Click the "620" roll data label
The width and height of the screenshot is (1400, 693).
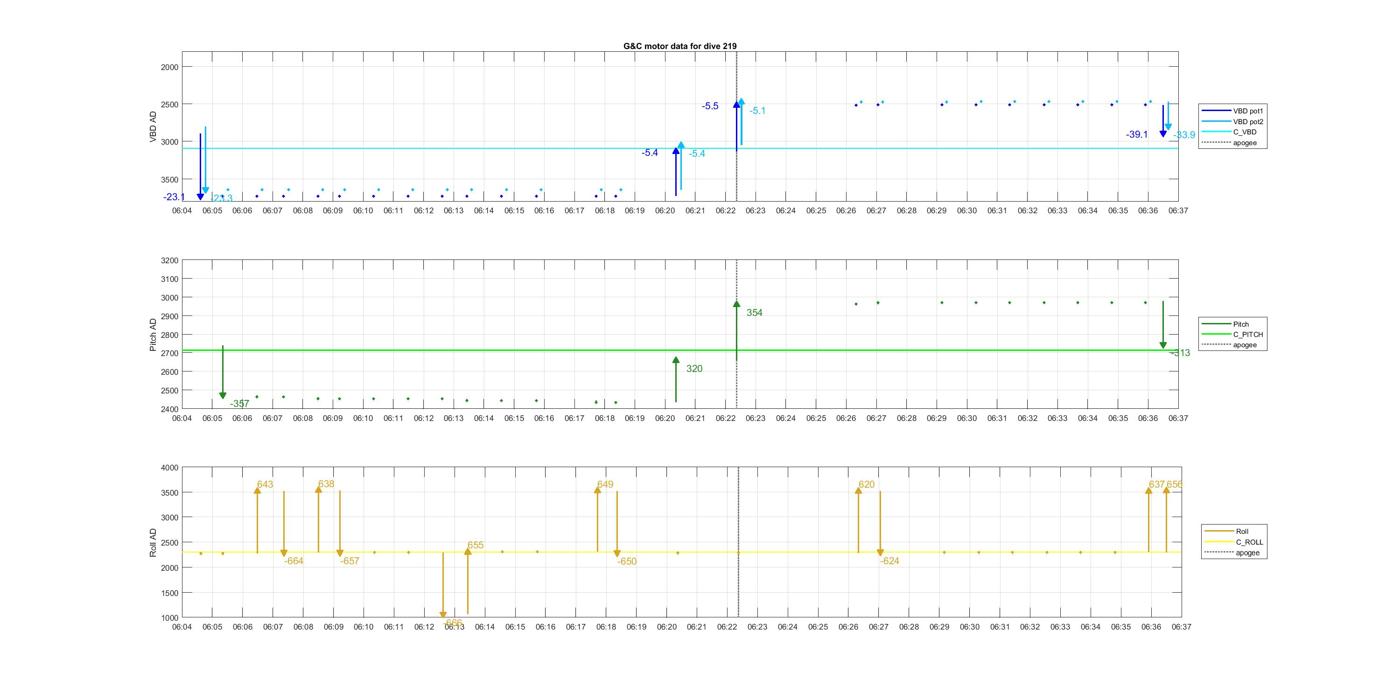click(866, 485)
